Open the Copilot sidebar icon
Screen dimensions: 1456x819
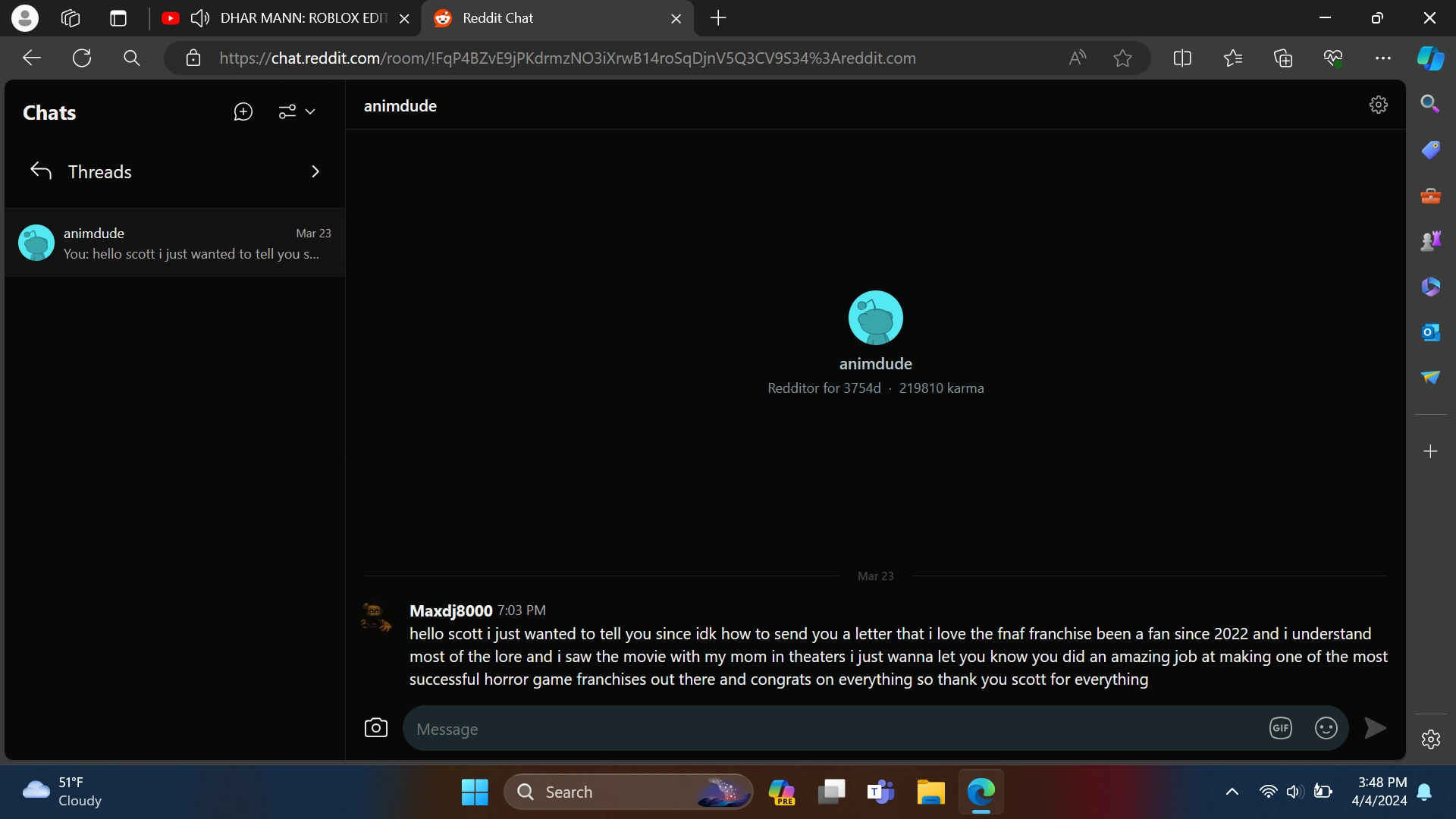click(x=1430, y=58)
